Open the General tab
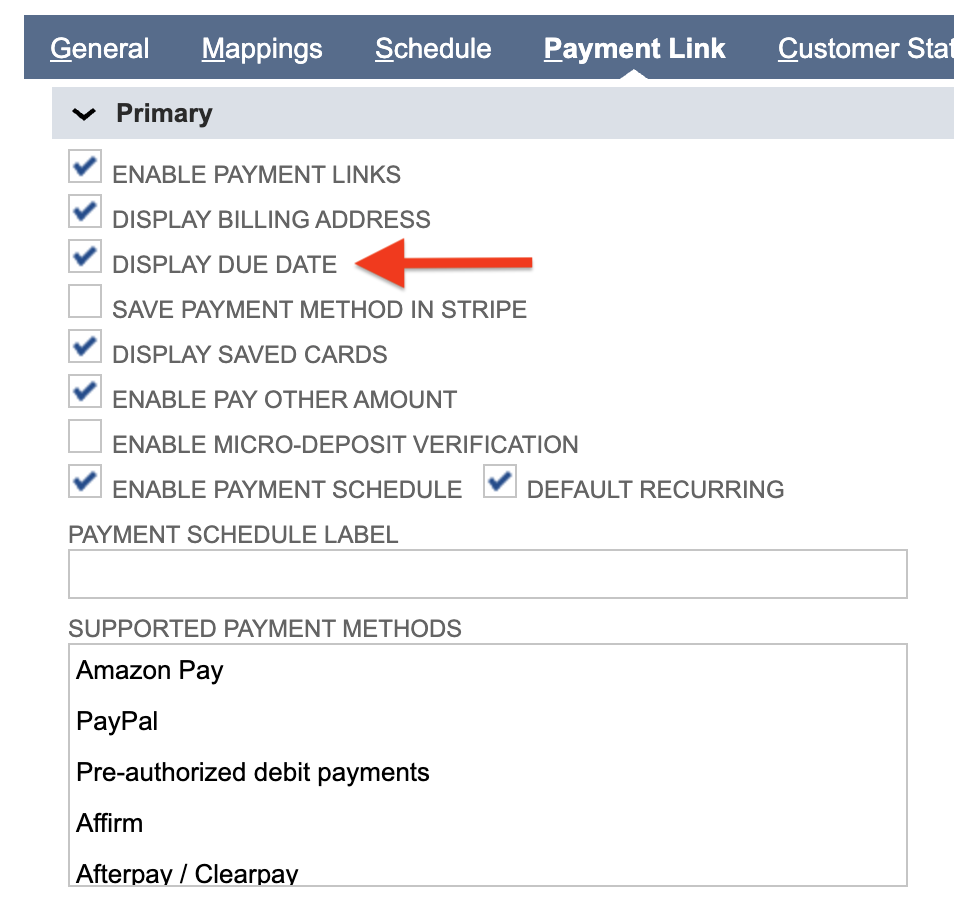The width and height of the screenshot is (954, 910). pyautogui.click(x=99, y=49)
